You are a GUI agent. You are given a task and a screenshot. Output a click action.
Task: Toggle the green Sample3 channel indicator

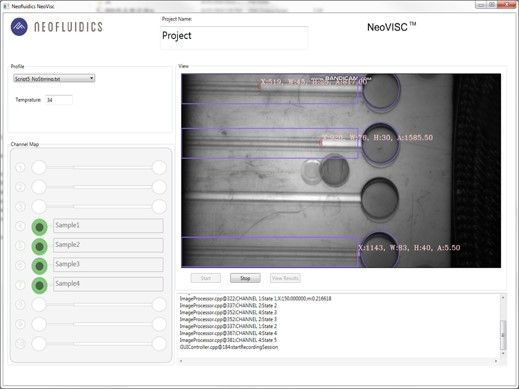[39, 266]
